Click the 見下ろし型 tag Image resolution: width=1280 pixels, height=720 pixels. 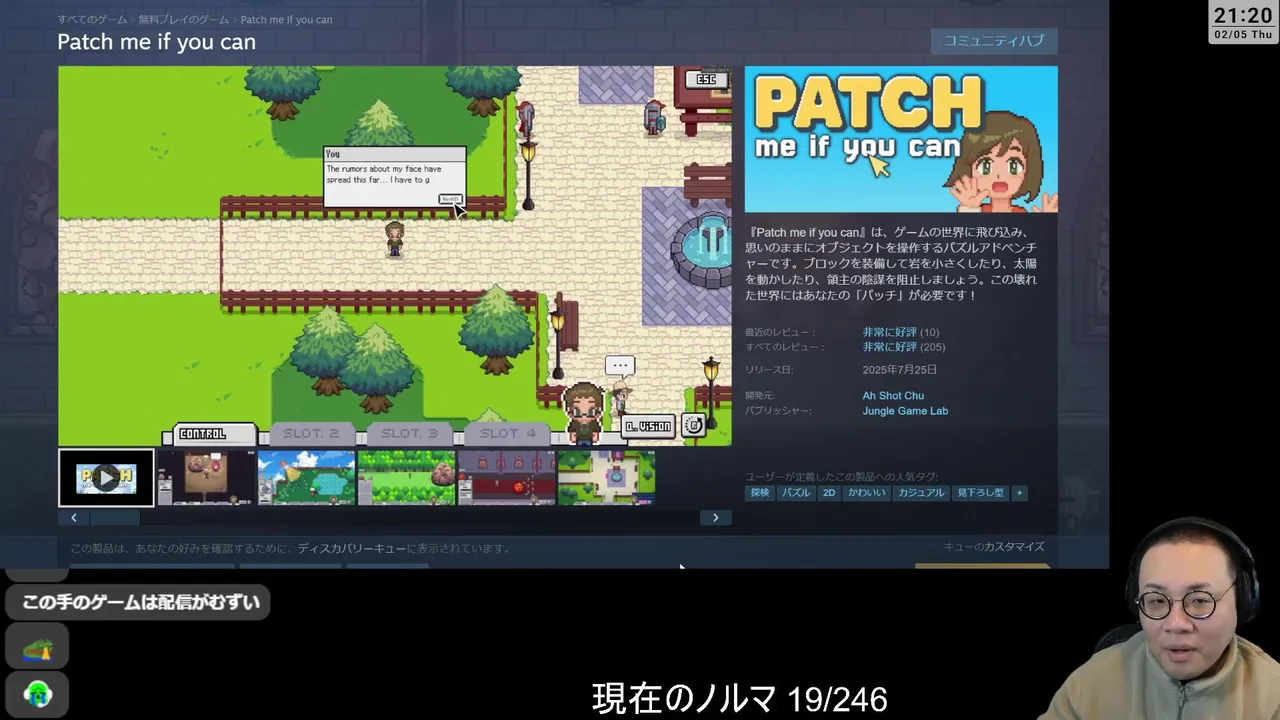980,493
